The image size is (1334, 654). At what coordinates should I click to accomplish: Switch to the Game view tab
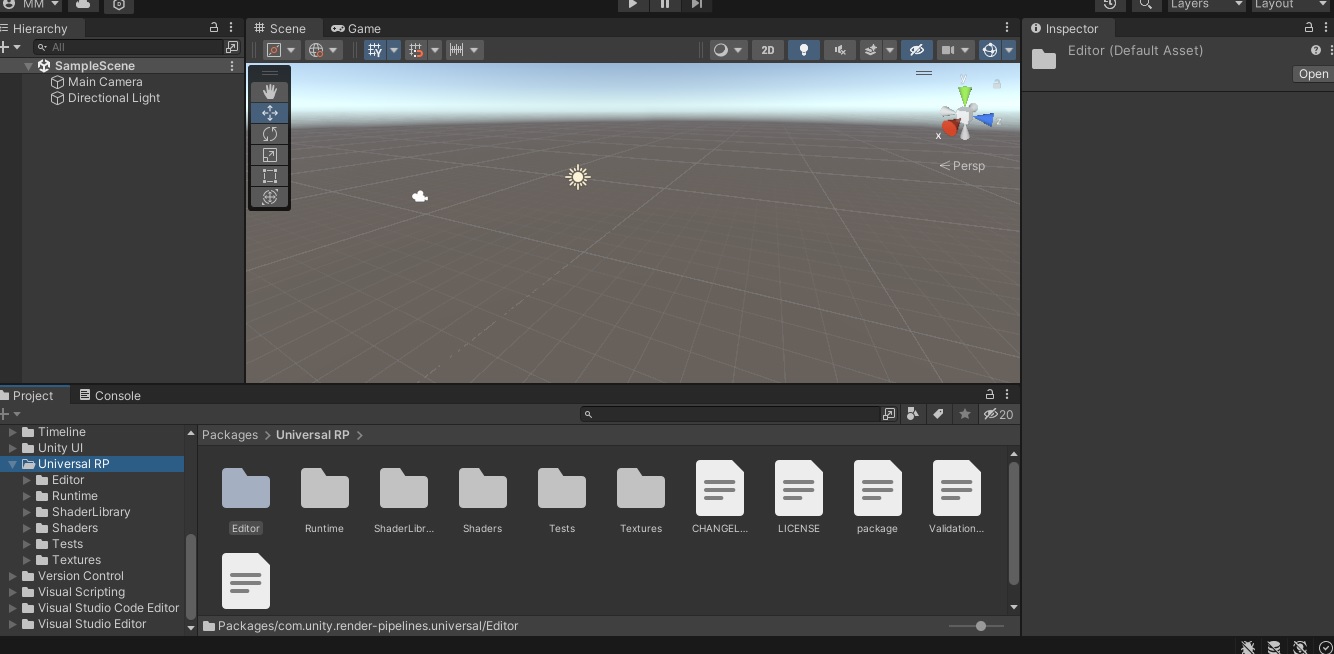356,28
